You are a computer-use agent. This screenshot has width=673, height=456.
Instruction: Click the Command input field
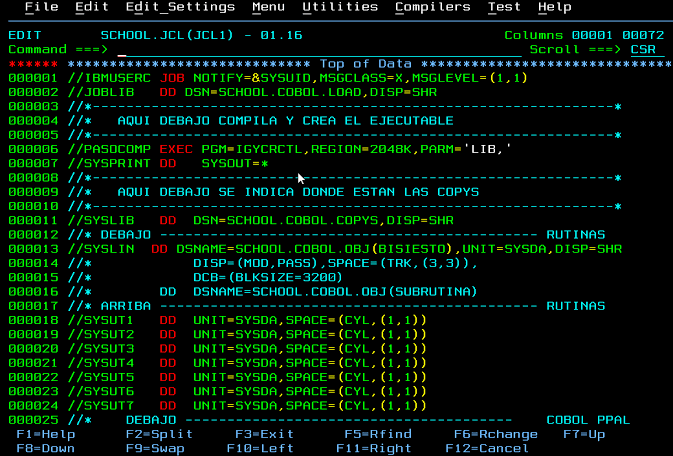(300, 49)
